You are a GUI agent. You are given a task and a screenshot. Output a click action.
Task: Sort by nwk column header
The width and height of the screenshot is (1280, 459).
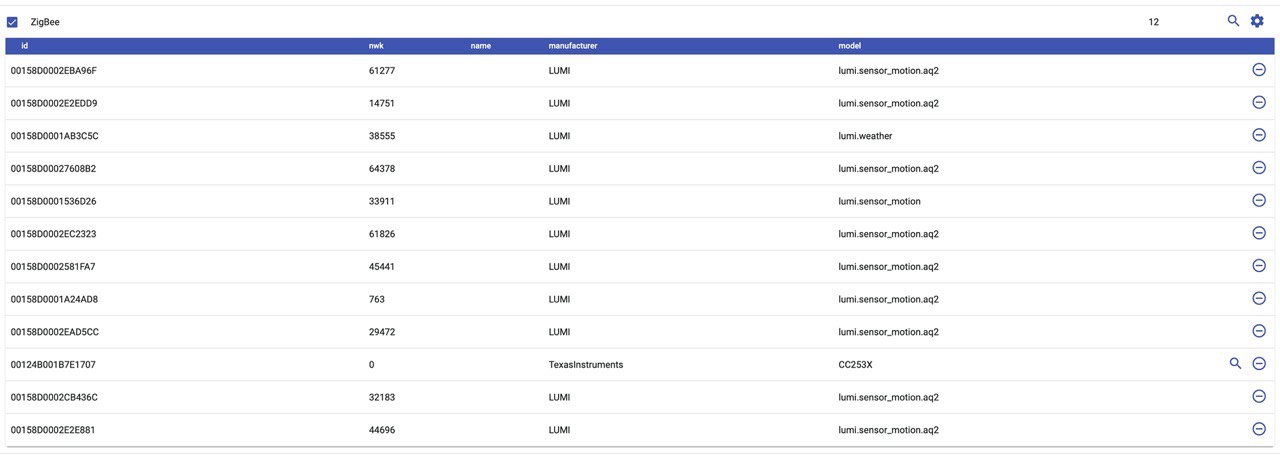point(377,46)
